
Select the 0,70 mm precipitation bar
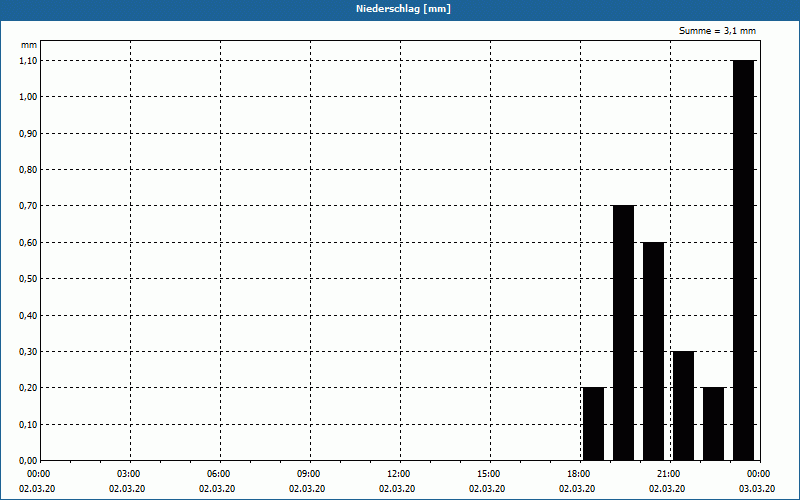[623, 333]
